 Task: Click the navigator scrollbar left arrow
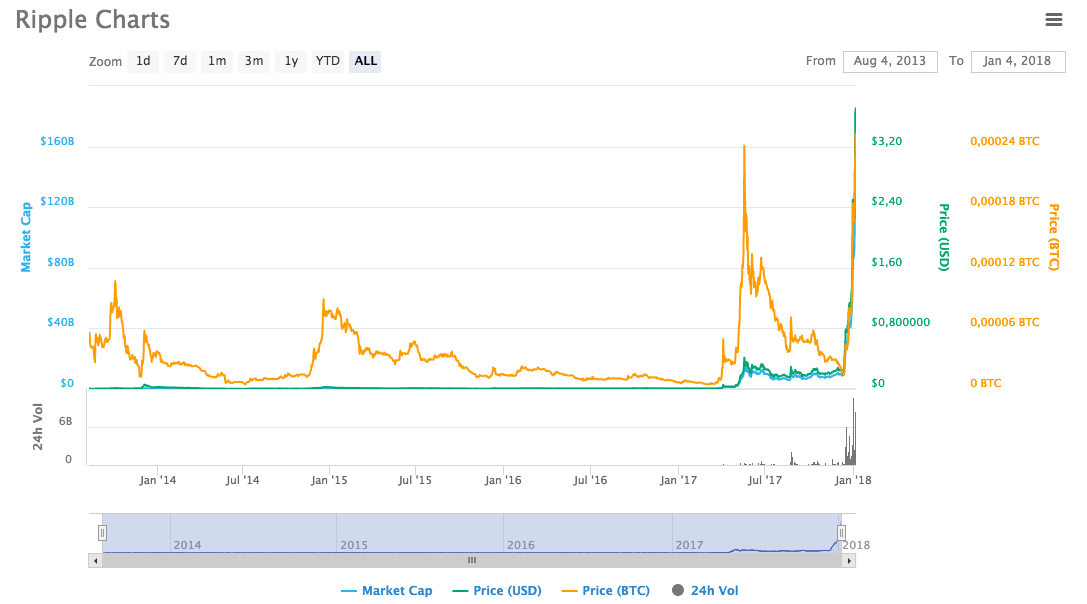[x=96, y=561]
